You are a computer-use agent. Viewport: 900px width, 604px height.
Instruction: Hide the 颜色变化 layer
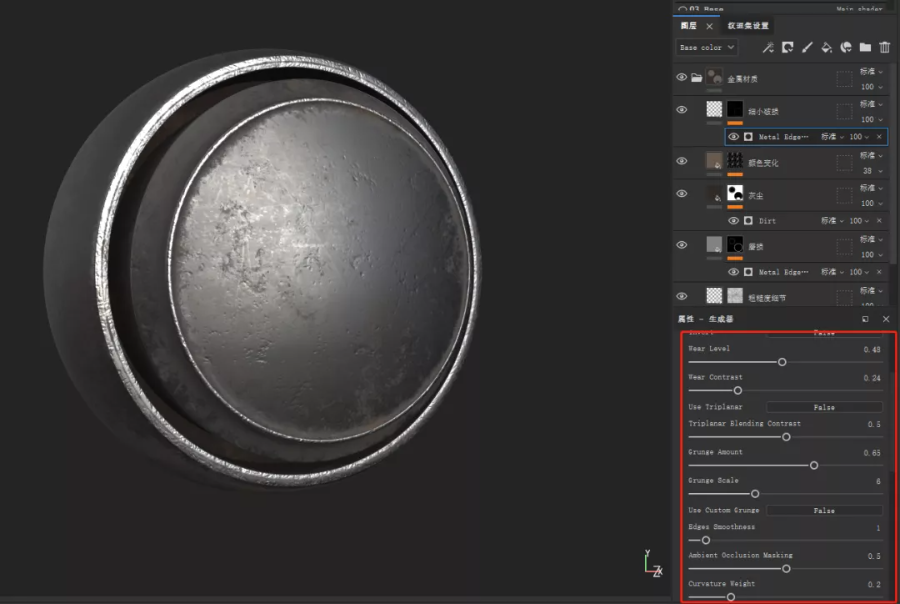point(681,161)
